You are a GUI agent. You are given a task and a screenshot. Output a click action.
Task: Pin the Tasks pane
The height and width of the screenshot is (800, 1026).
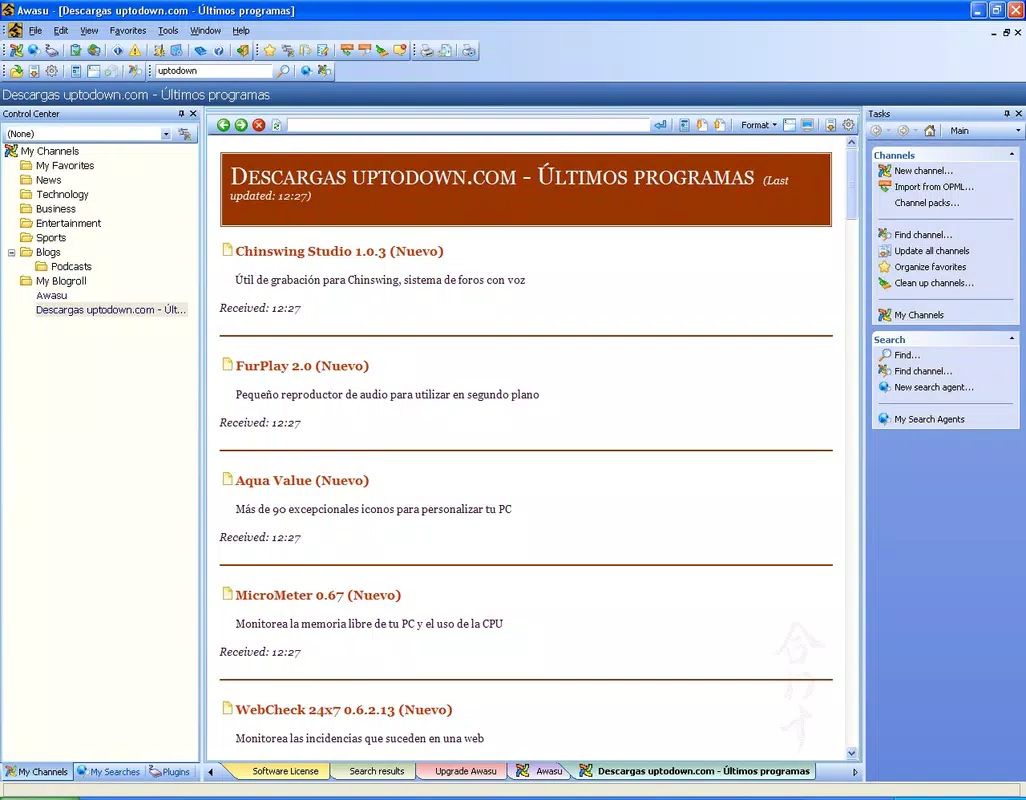[1006, 114]
